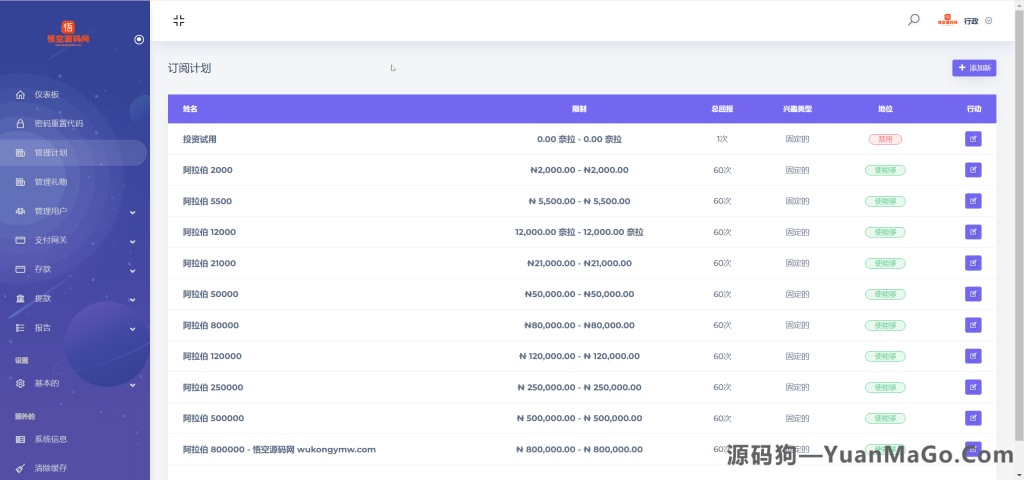Click the 添加新 button
The height and width of the screenshot is (480, 1024).
click(x=974, y=68)
